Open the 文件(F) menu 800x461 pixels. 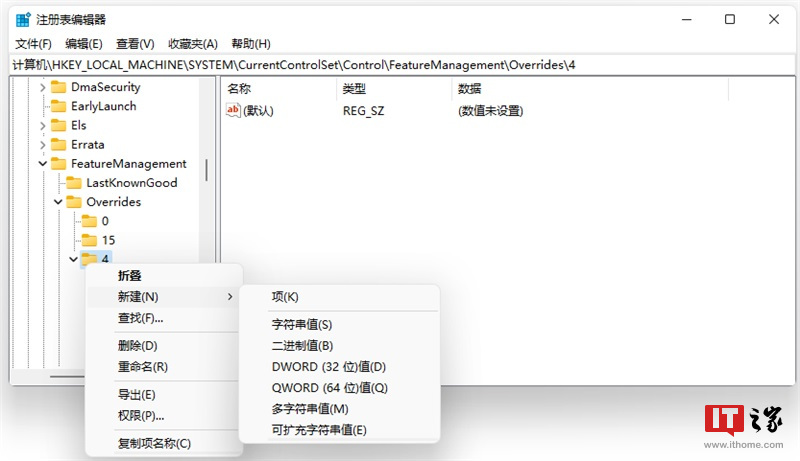point(33,44)
